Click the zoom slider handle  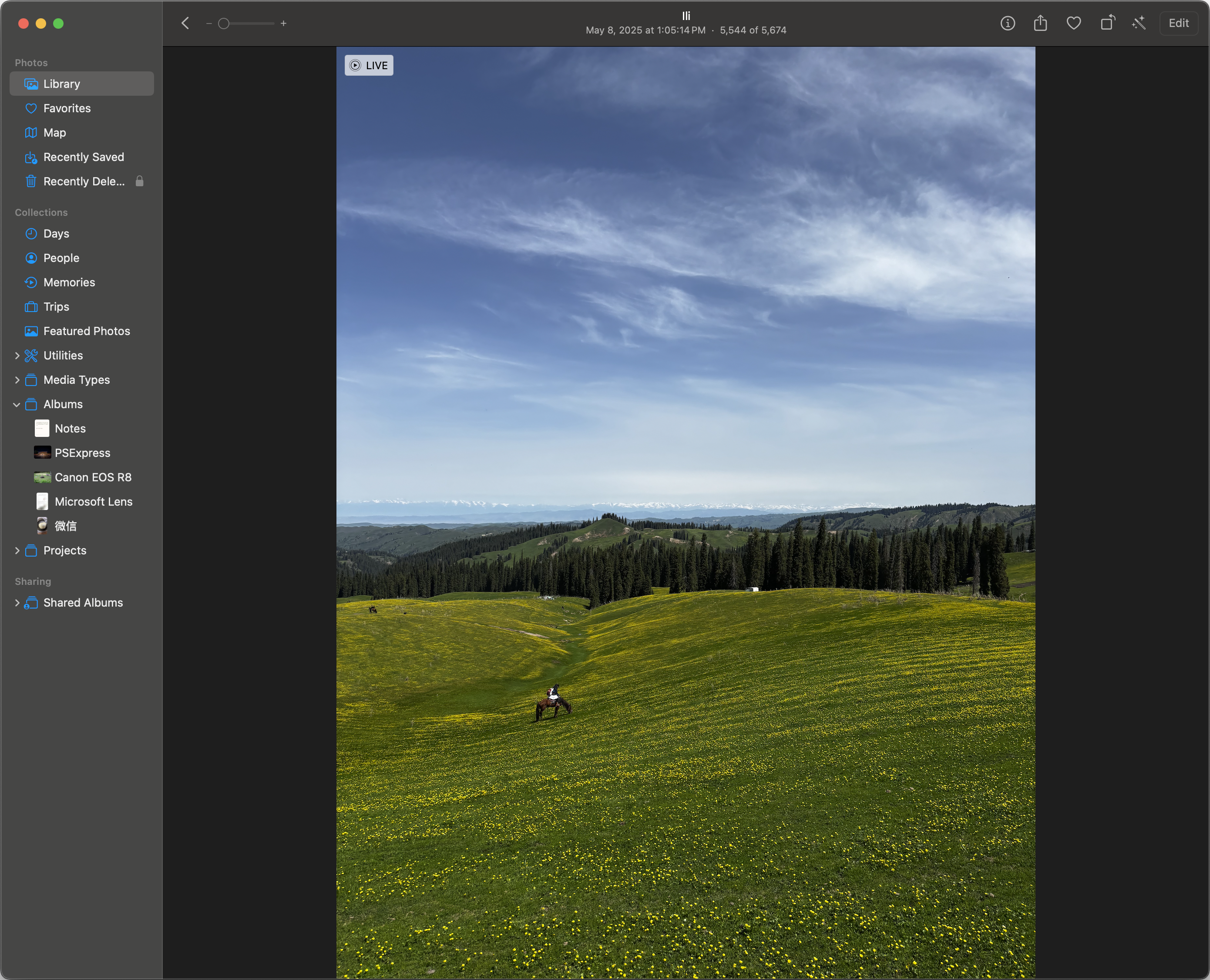point(224,23)
